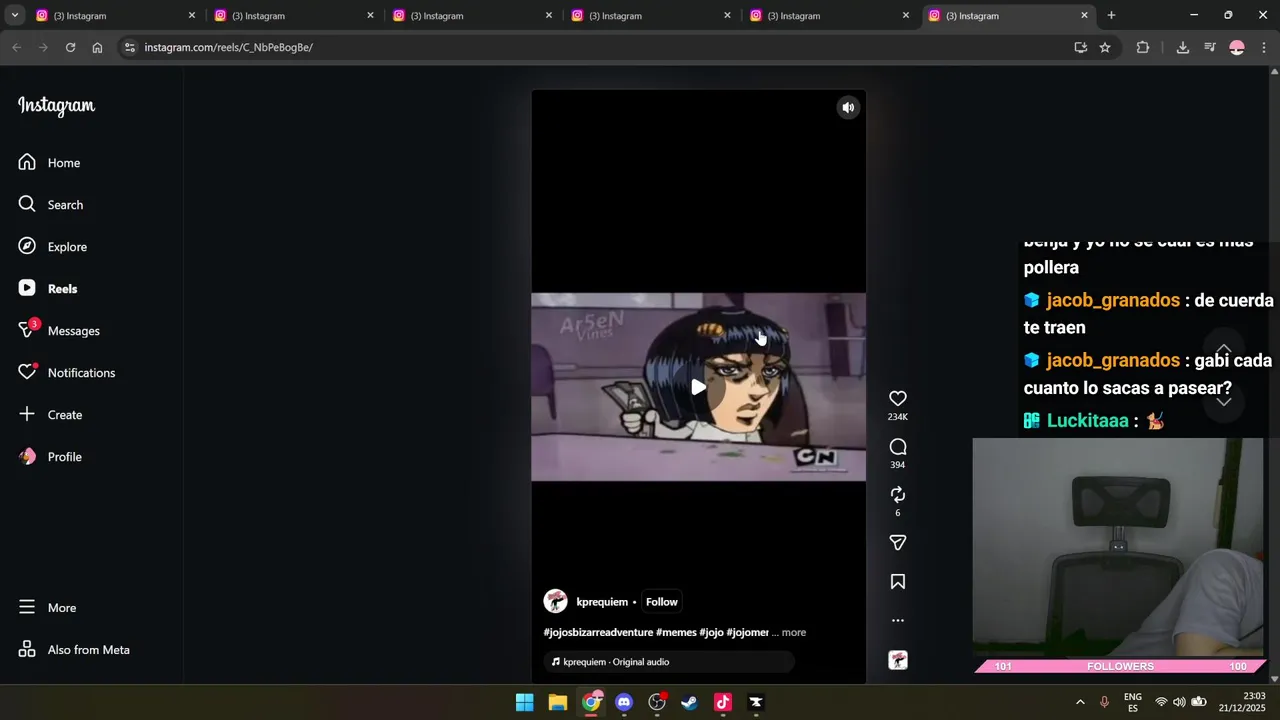Open the audio thumbnail beside reel
The image size is (1280, 720).
click(x=898, y=660)
